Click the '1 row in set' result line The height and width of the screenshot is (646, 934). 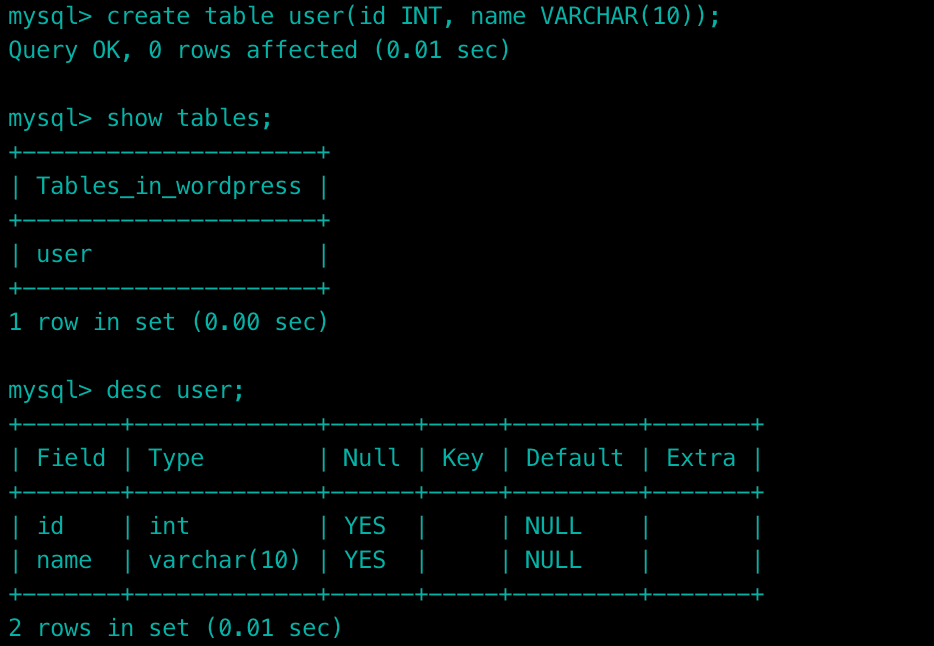[x=168, y=322]
